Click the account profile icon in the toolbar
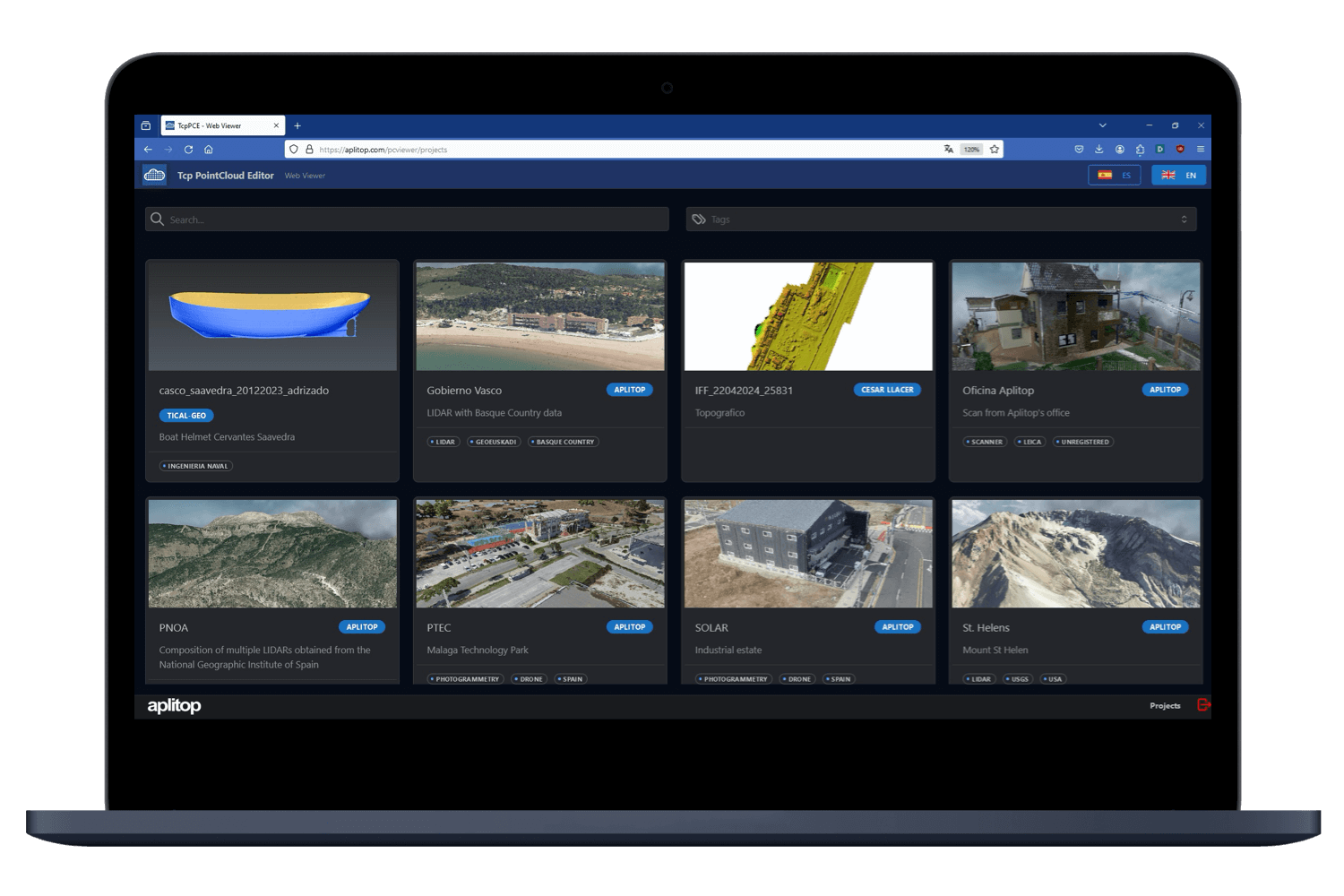This screenshot has width=1344, height=896. click(x=1119, y=149)
